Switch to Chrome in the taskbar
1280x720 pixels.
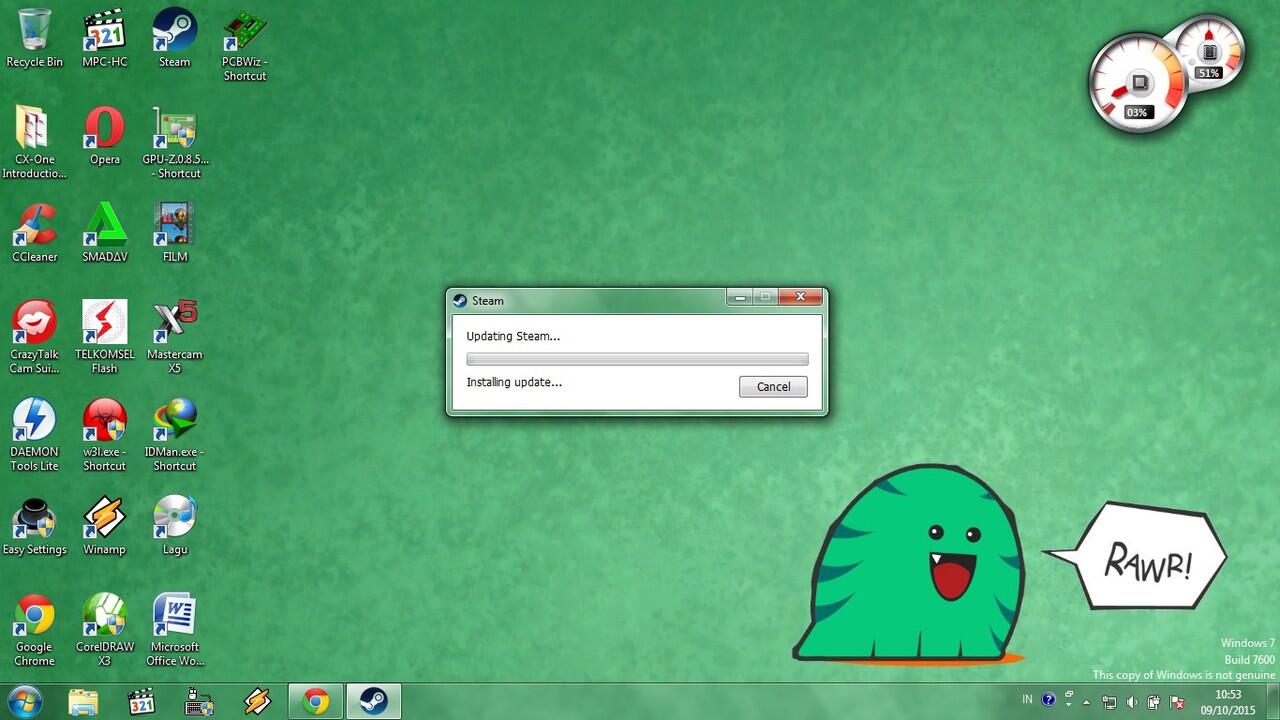316,702
